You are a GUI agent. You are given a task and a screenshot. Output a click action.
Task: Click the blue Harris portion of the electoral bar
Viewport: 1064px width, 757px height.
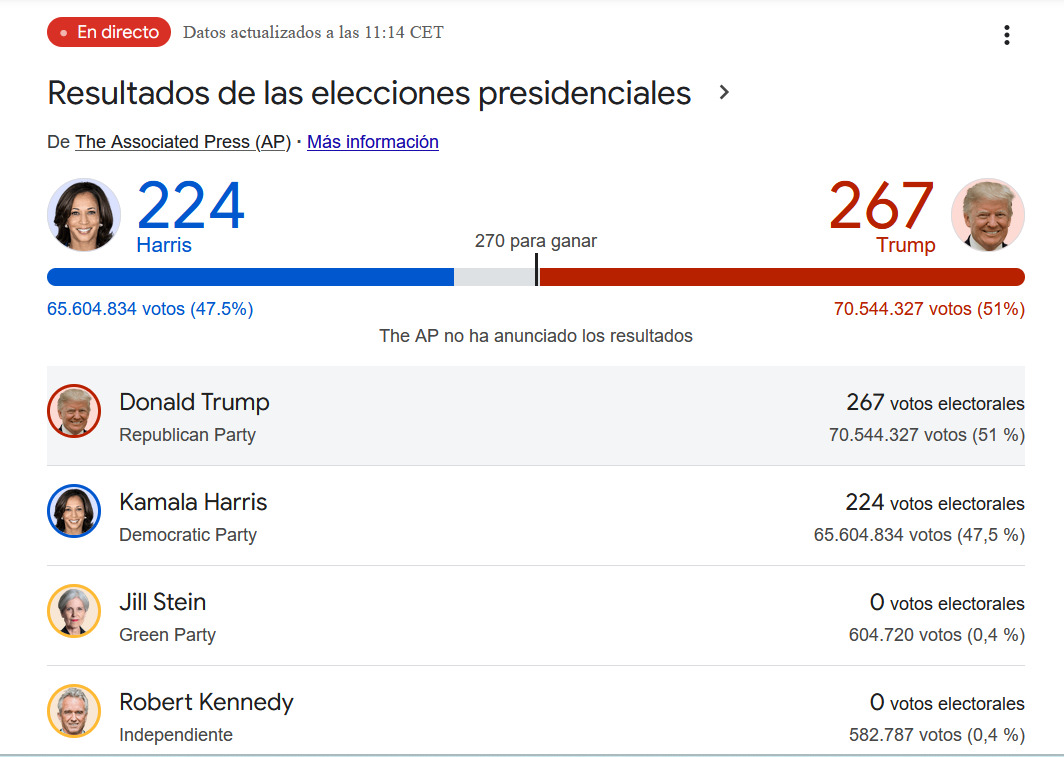click(x=250, y=277)
